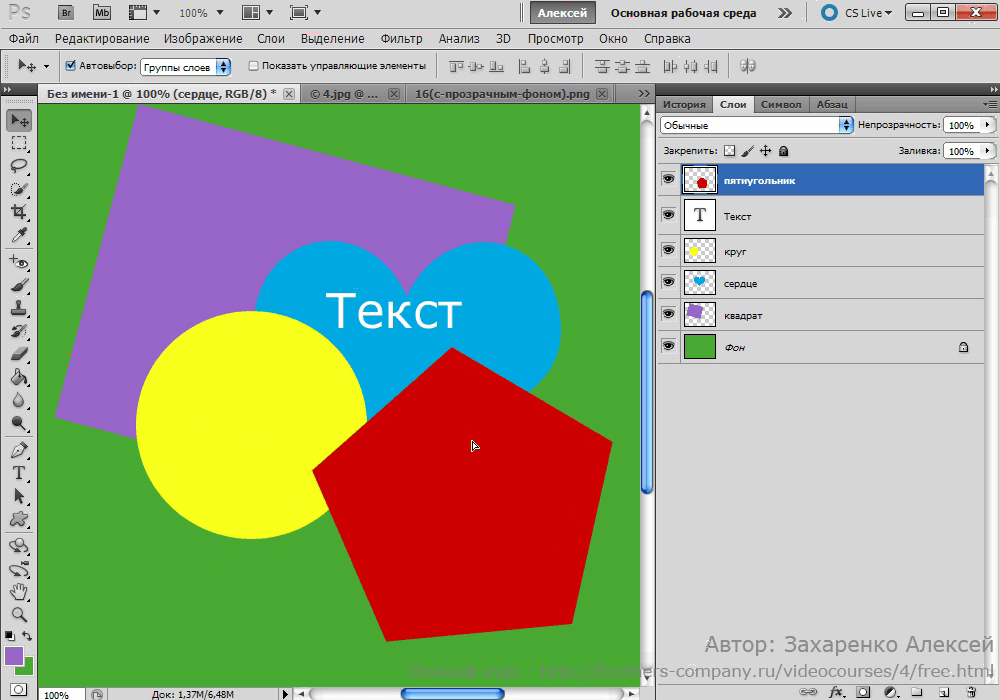Switch to the Символ tab
The height and width of the screenshot is (700, 1000).
(781, 105)
